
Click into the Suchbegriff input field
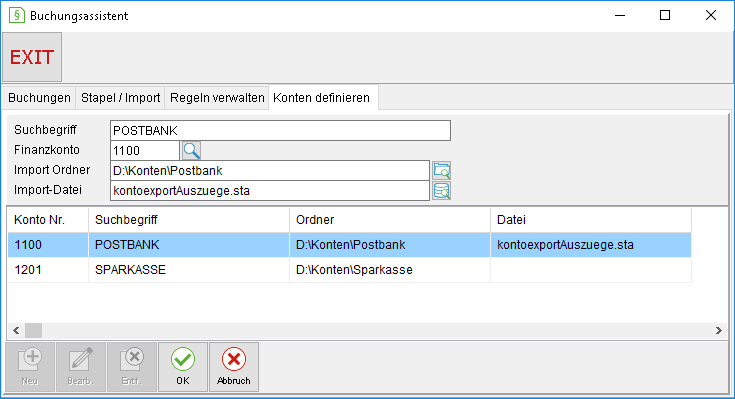pos(280,130)
